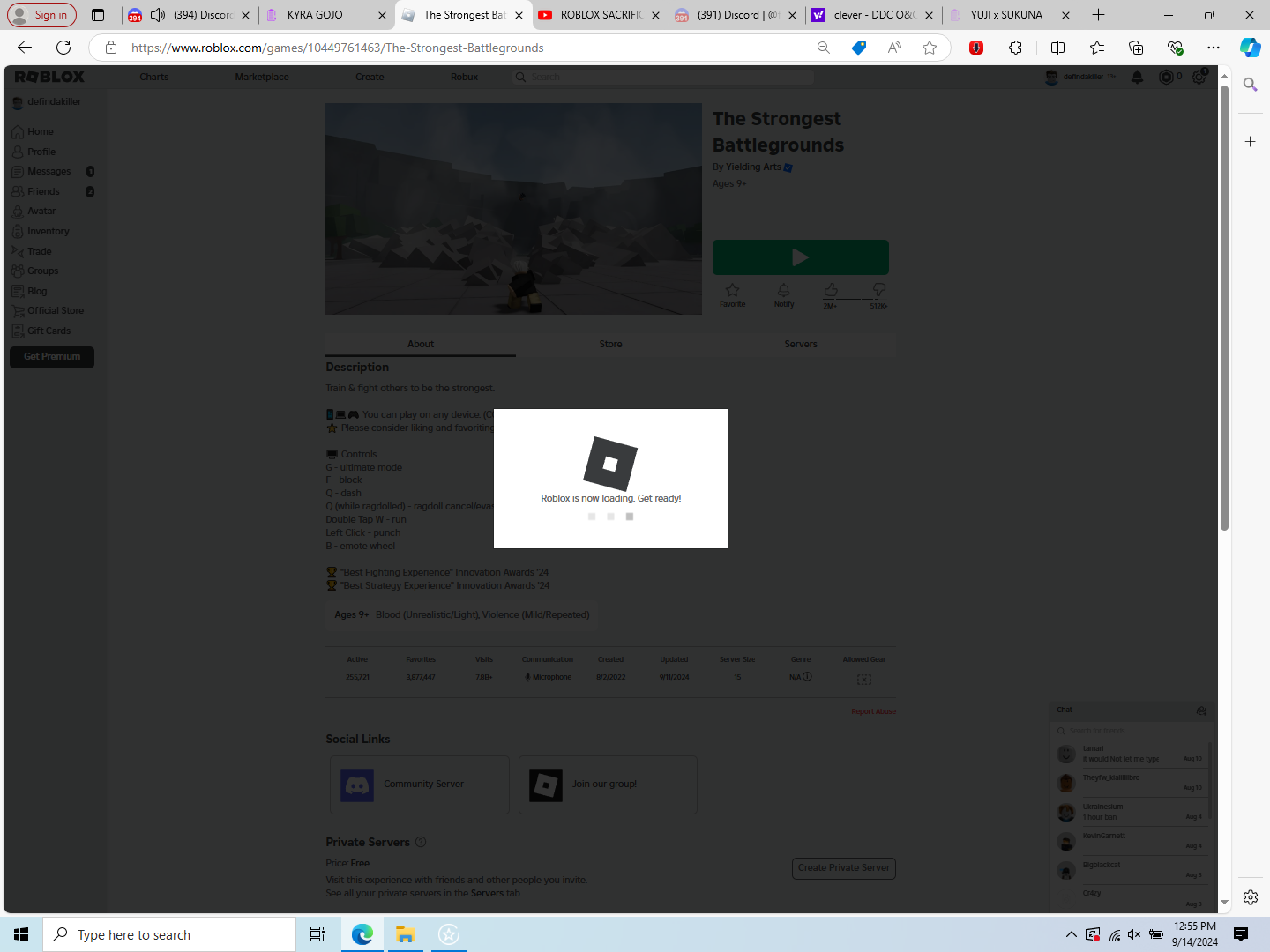Open browser extensions puzzle icon

(1016, 48)
